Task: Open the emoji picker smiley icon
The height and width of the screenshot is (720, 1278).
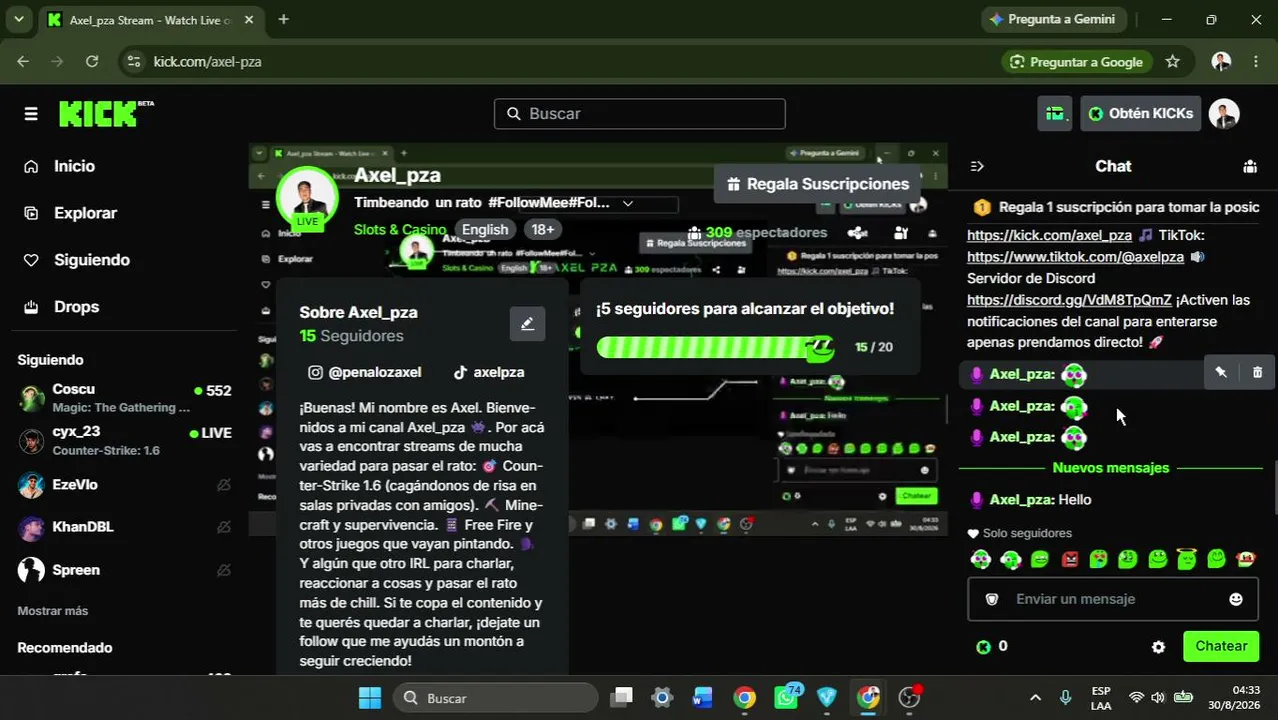Action: pyautogui.click(x=1236, y=599)
